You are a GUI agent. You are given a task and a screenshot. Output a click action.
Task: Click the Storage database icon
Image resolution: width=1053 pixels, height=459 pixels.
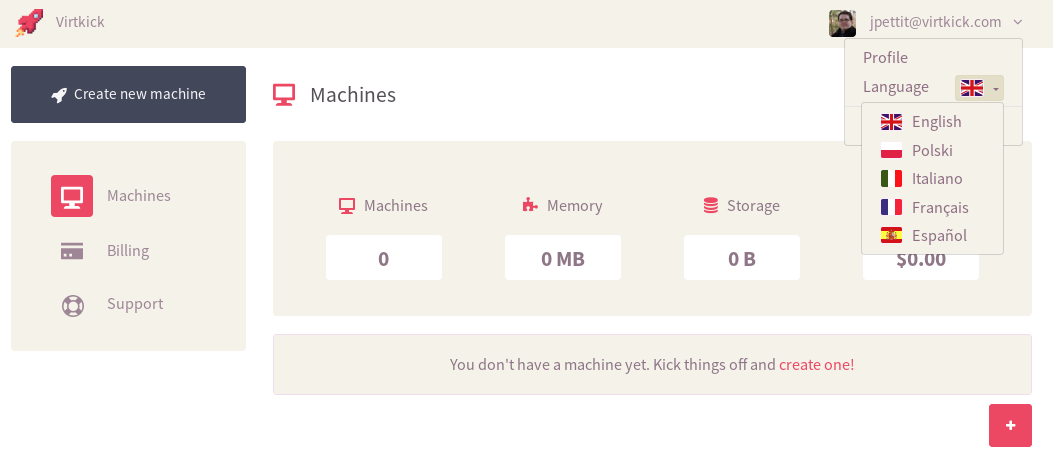point(711,206)
